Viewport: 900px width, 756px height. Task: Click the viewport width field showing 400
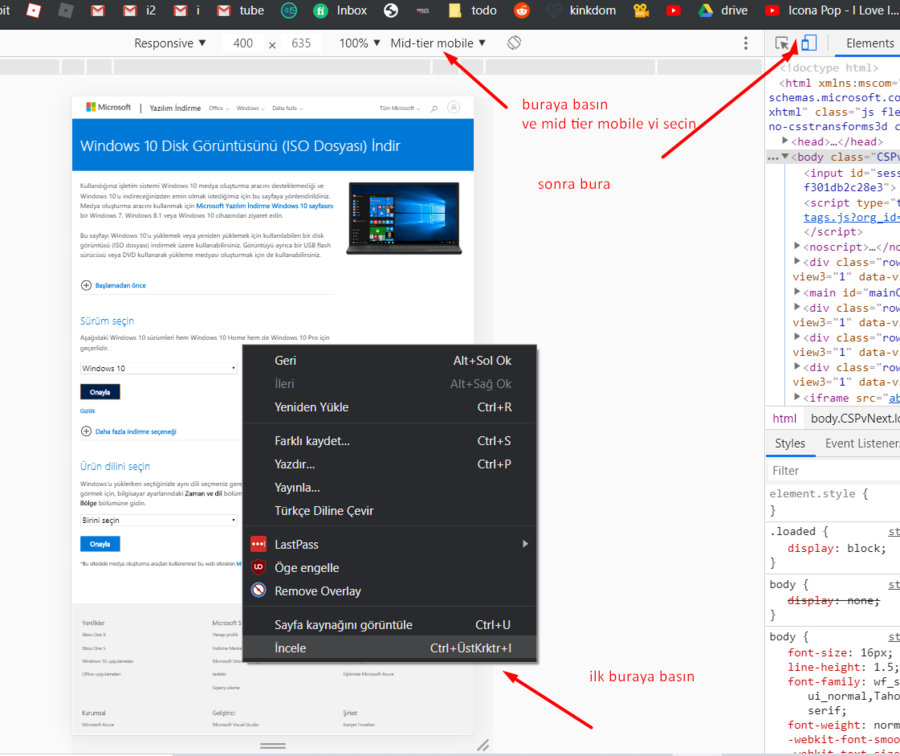click(243, 43)
